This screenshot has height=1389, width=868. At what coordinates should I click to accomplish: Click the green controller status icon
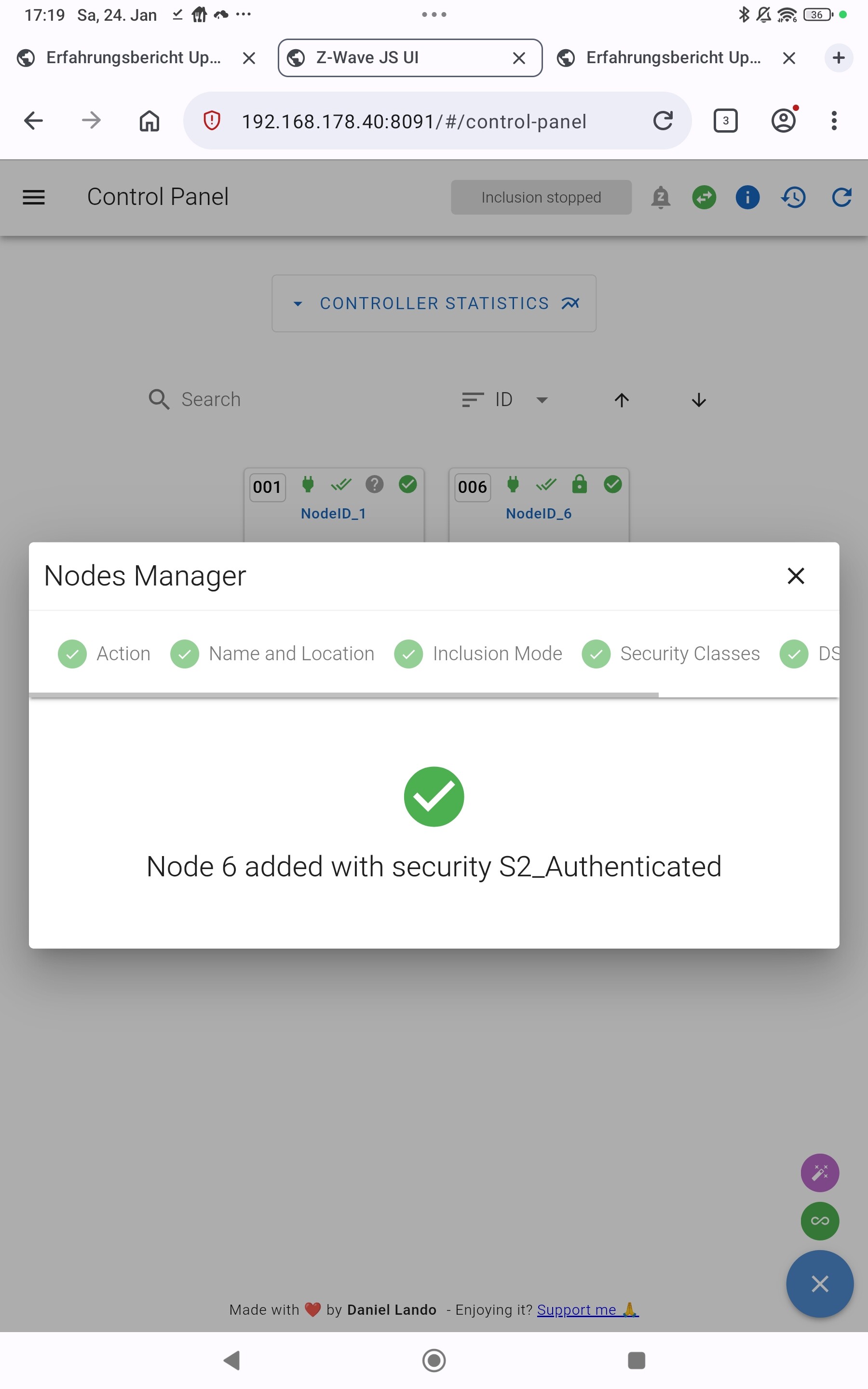[704, 197]
